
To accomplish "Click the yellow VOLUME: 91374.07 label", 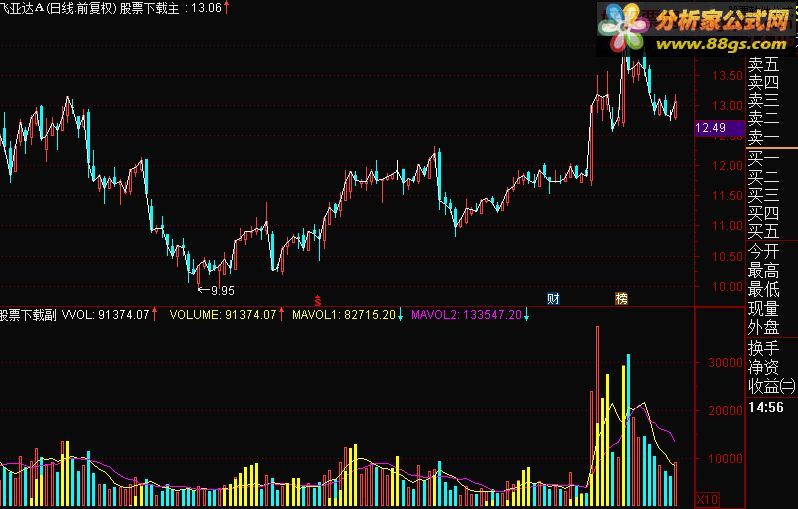I will 226,315.
